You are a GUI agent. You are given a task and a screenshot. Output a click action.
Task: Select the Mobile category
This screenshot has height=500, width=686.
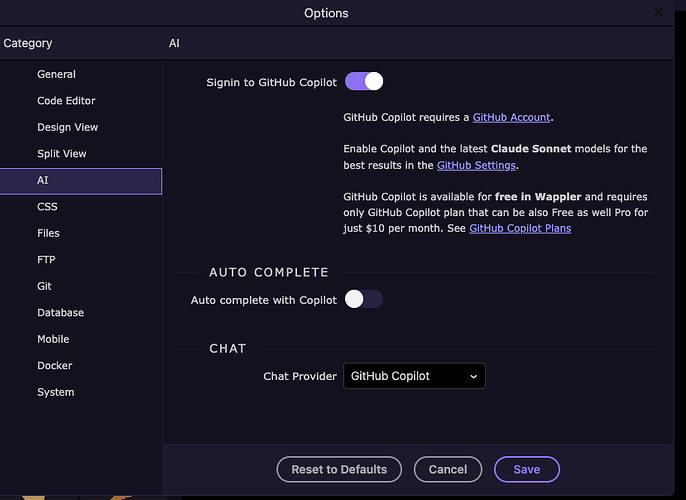(53, 339)
